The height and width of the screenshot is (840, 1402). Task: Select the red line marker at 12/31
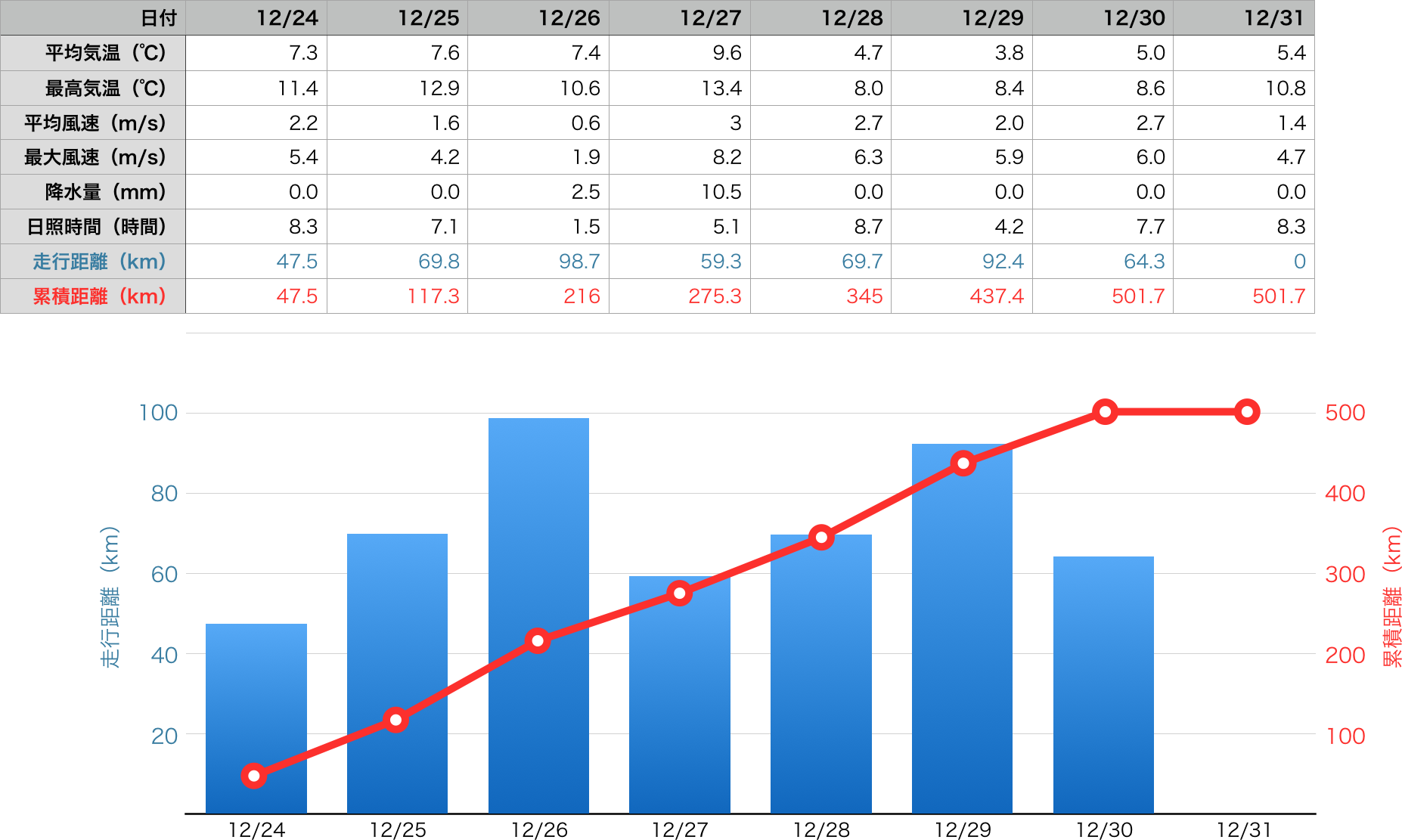[x=1247, y=412]
